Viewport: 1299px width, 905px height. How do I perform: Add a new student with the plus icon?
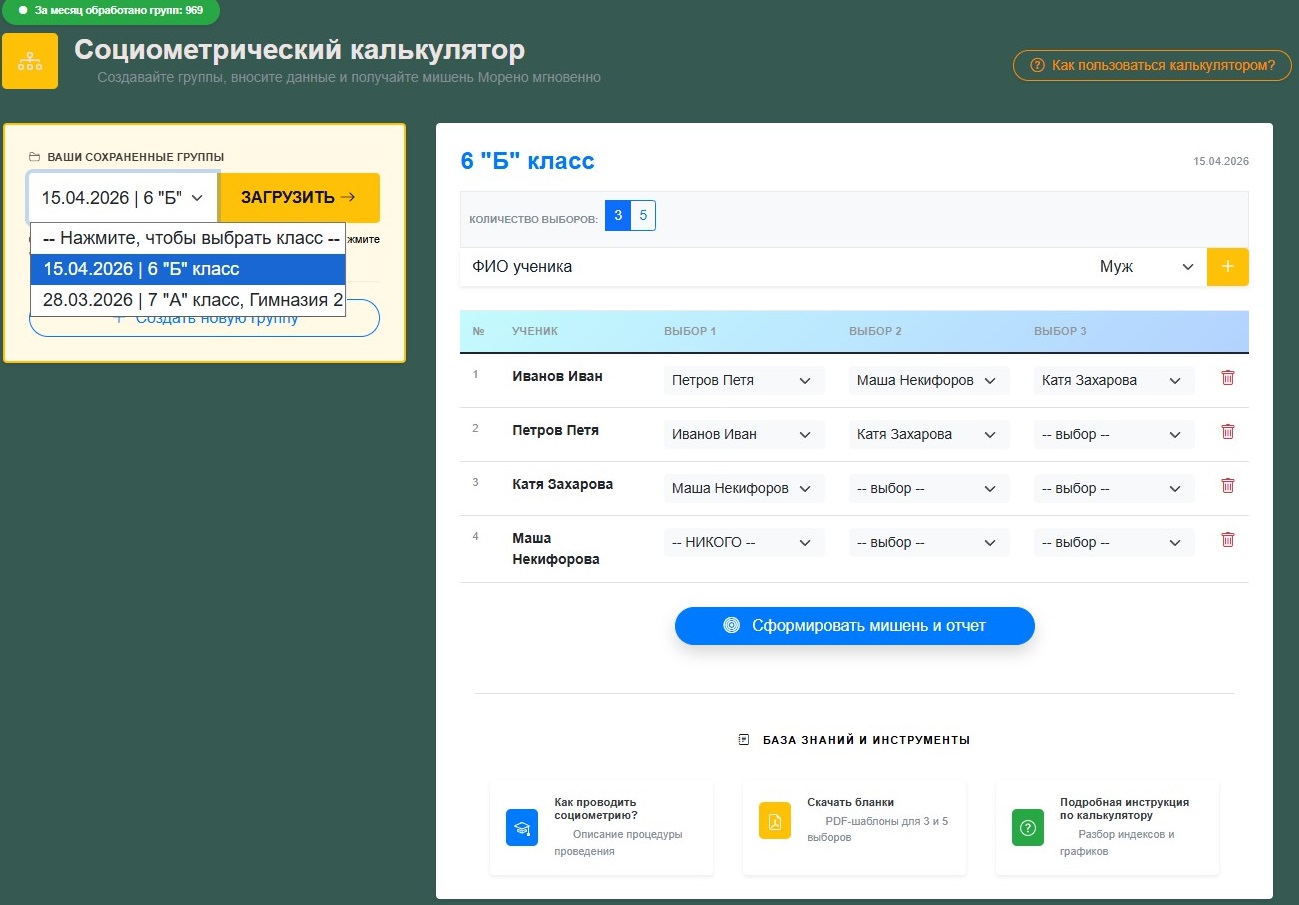tap(1228, 266)
